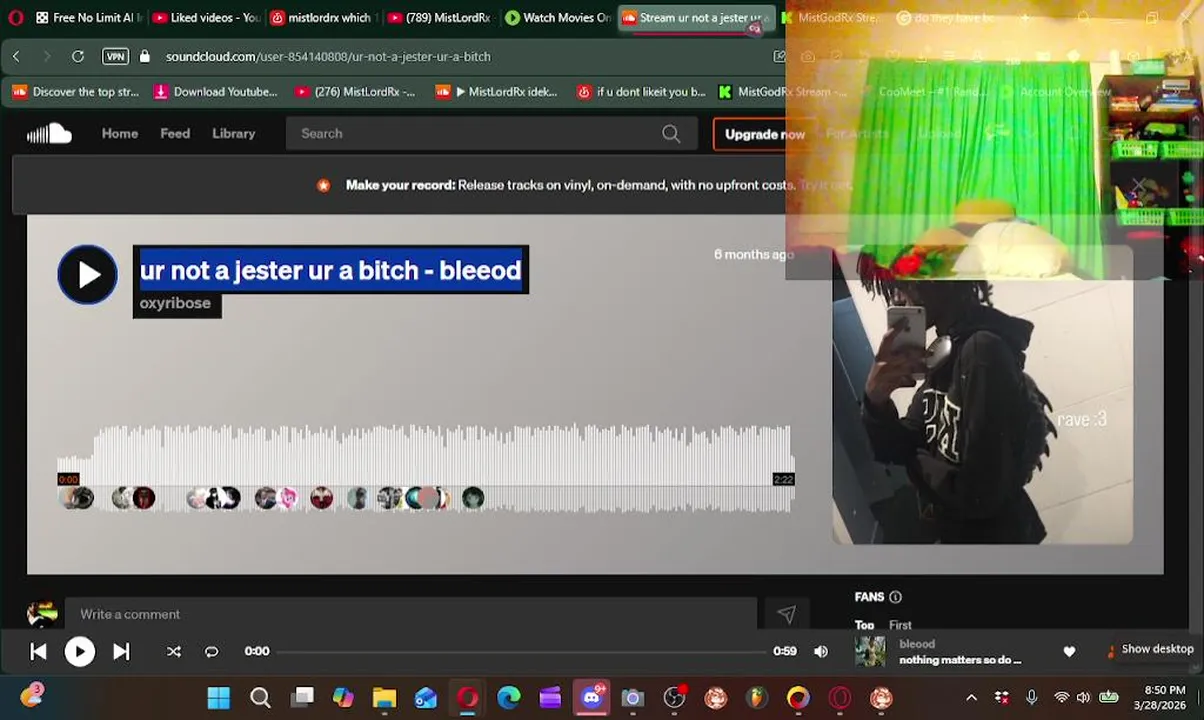Screen dimensions: 1204x720
Task: Open FL Studio from the taskbar
Action: (757, 698)
